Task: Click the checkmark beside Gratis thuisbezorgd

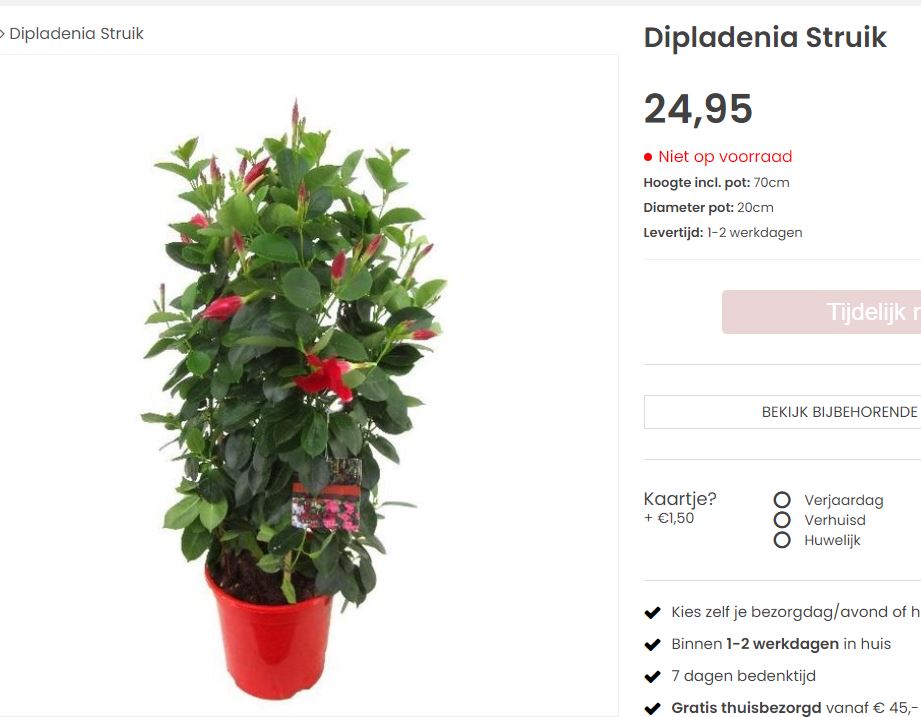Action: click(653, 709)
